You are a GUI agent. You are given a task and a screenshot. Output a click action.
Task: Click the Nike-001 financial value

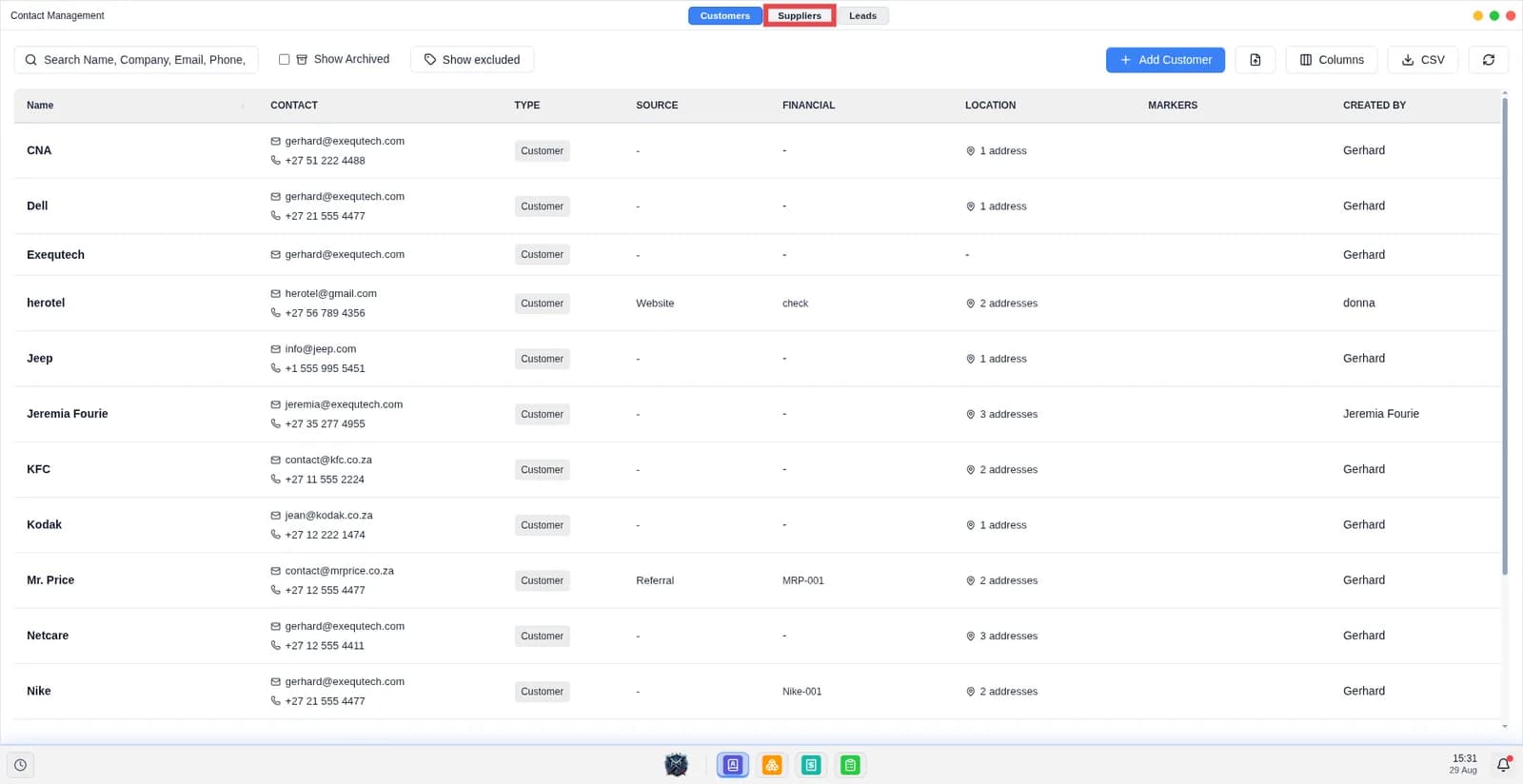pyautogui.click(x=801, y=692)
